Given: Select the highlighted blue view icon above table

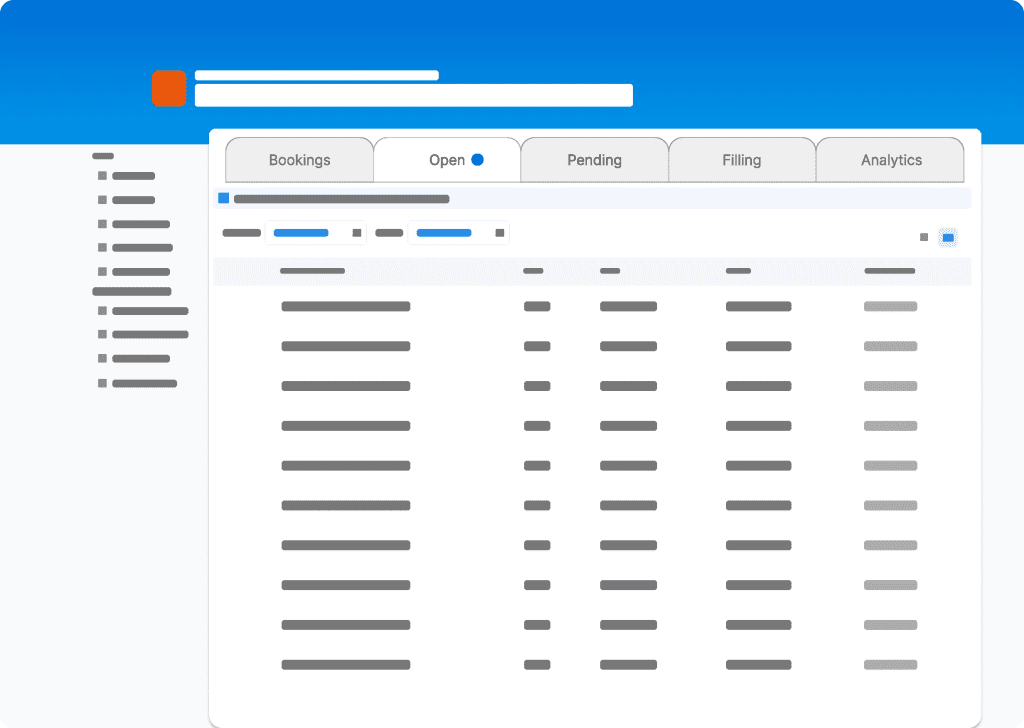Looking at the screenshot, I should 948,237.
